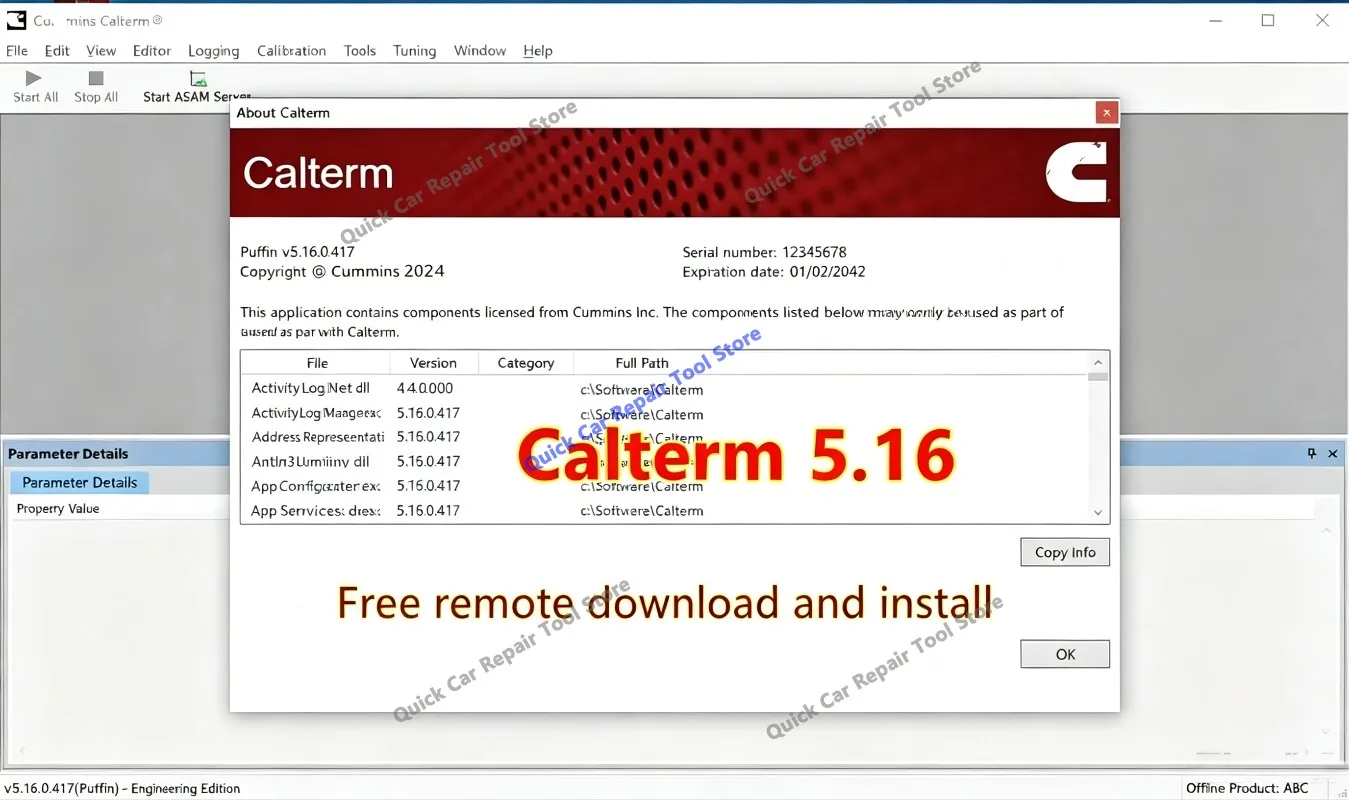Open the Tuning menu
The image size is (1349, 800).
pos(414,51)
